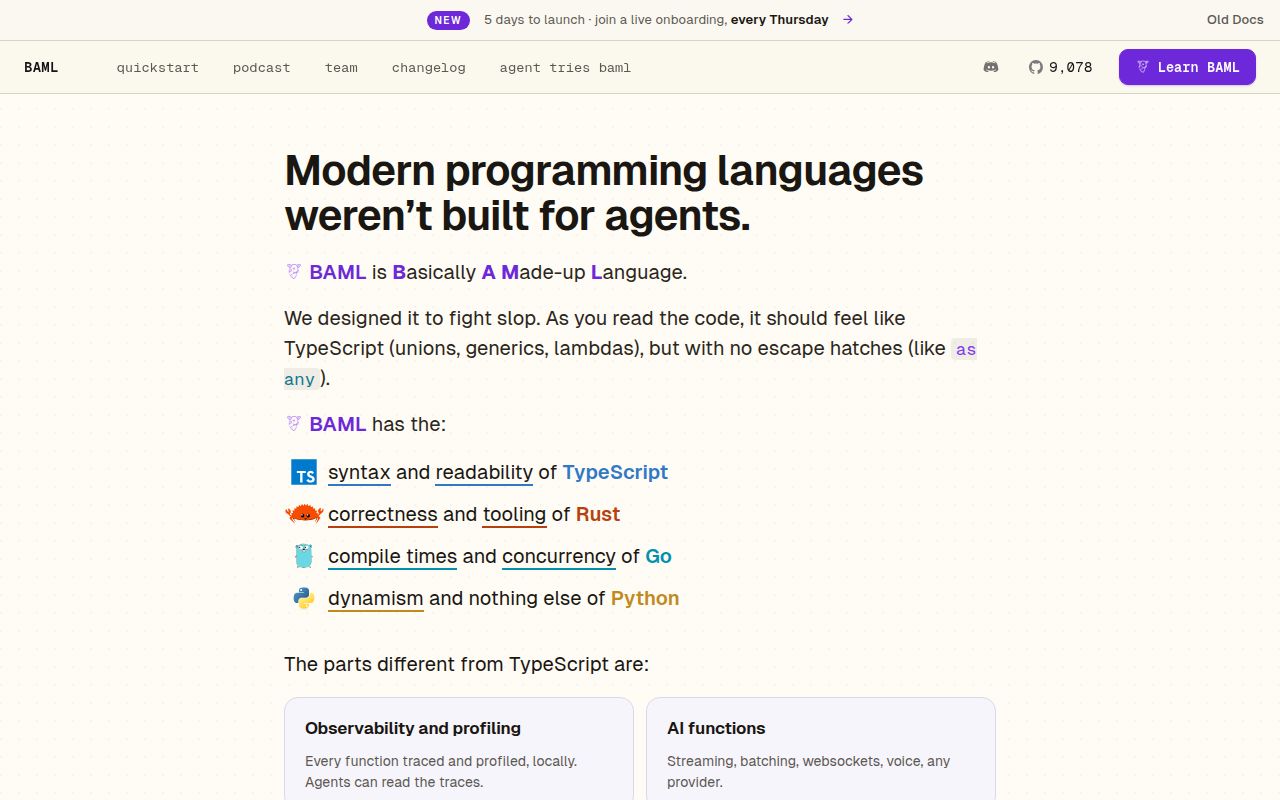Click the purple 'BAML' word before 'has the:'
The height and width of the screenshot is (800, 1280).
[338, 424]
